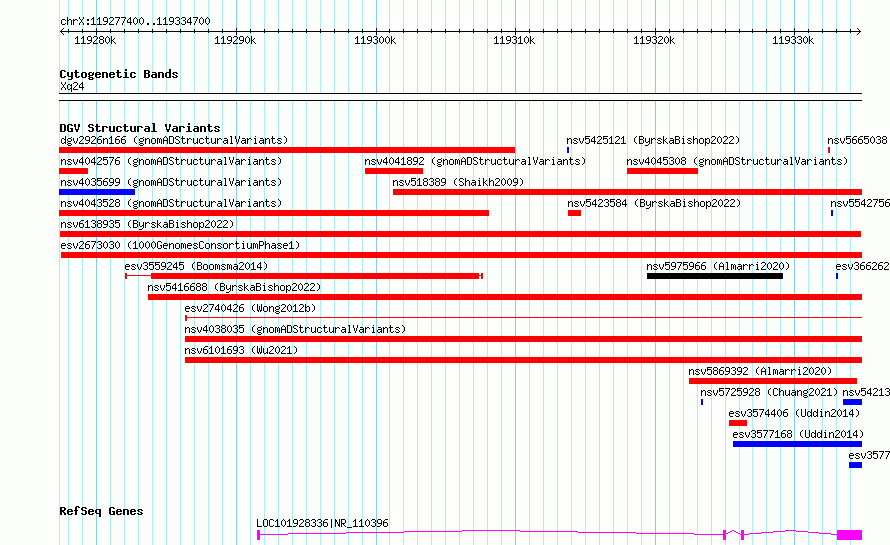This screenshot has height=545, width=890.
Task: Open the nsv4043528 variant label
Action: pos(171,203)
